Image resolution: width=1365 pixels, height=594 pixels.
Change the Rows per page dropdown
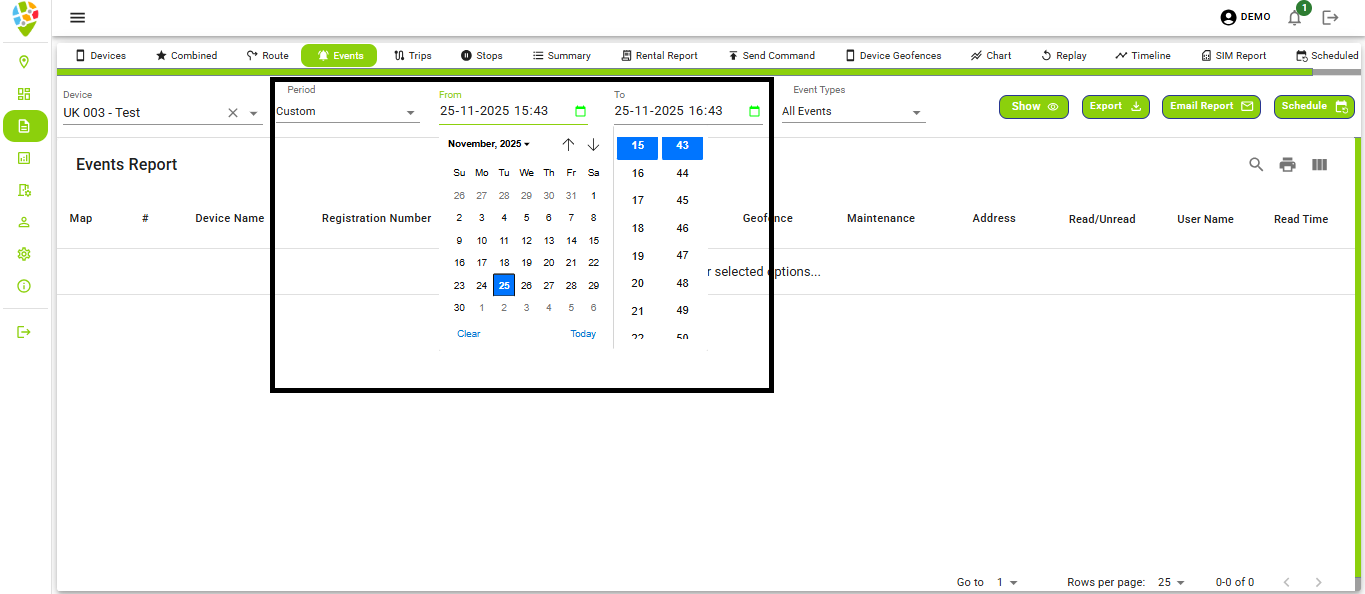pos(1171,582)
